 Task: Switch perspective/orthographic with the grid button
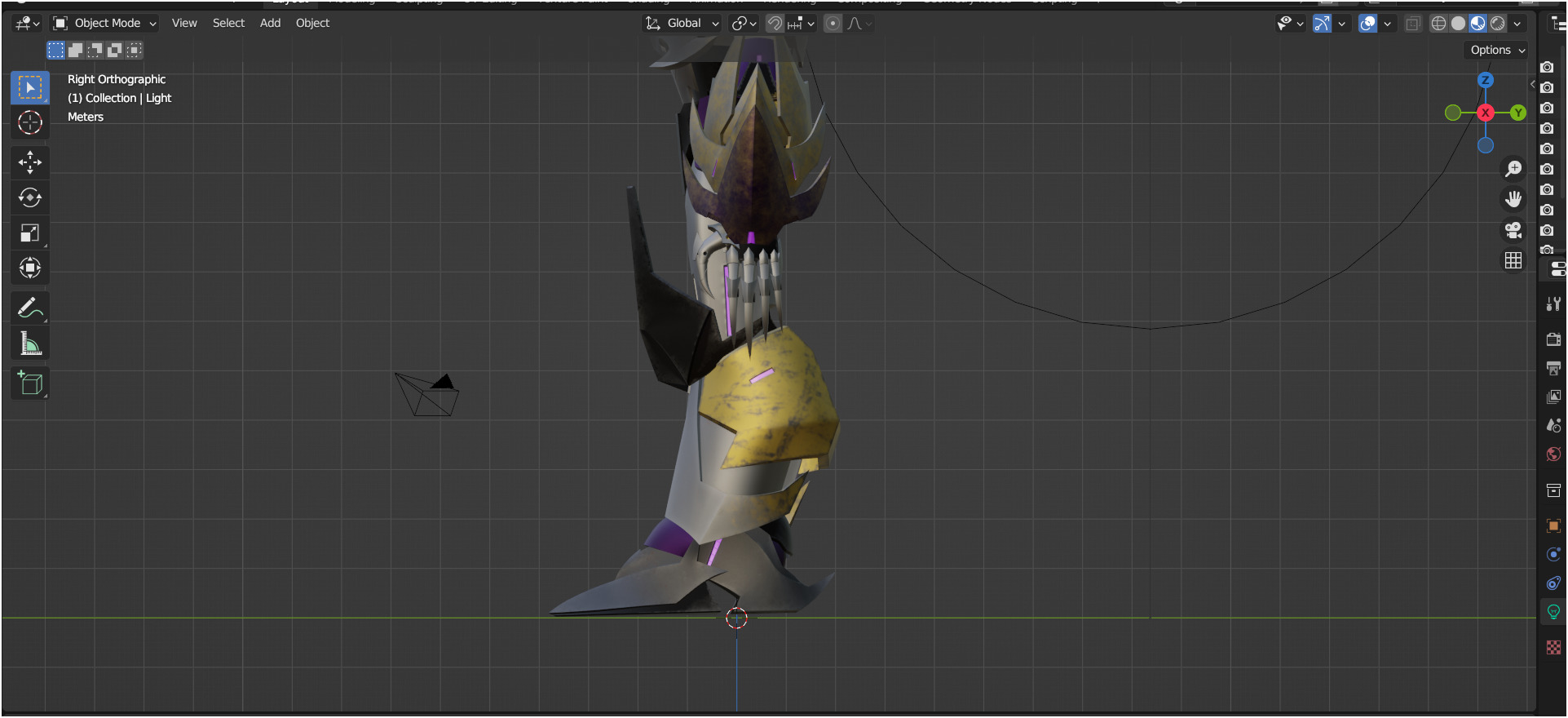[x=1513, y=260]
